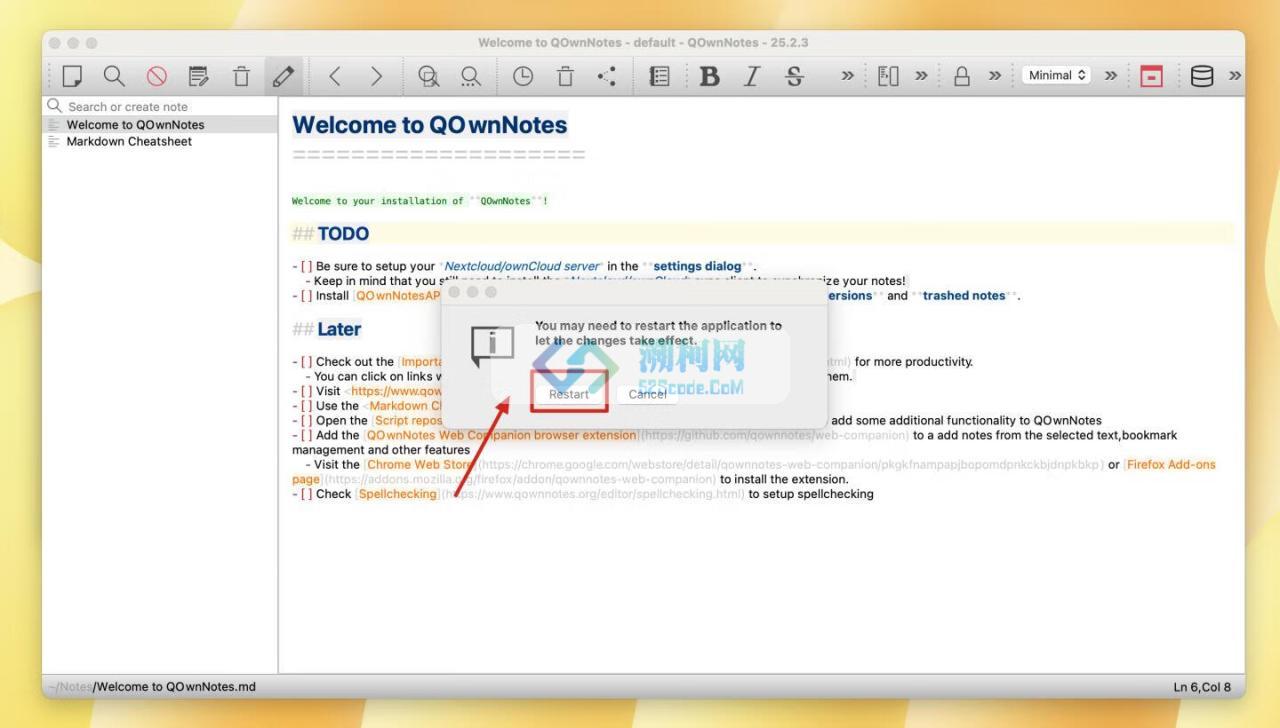Click the share nodes icon
The height and width of the screenshot is (728, 1280).
[x=607, y=76]
